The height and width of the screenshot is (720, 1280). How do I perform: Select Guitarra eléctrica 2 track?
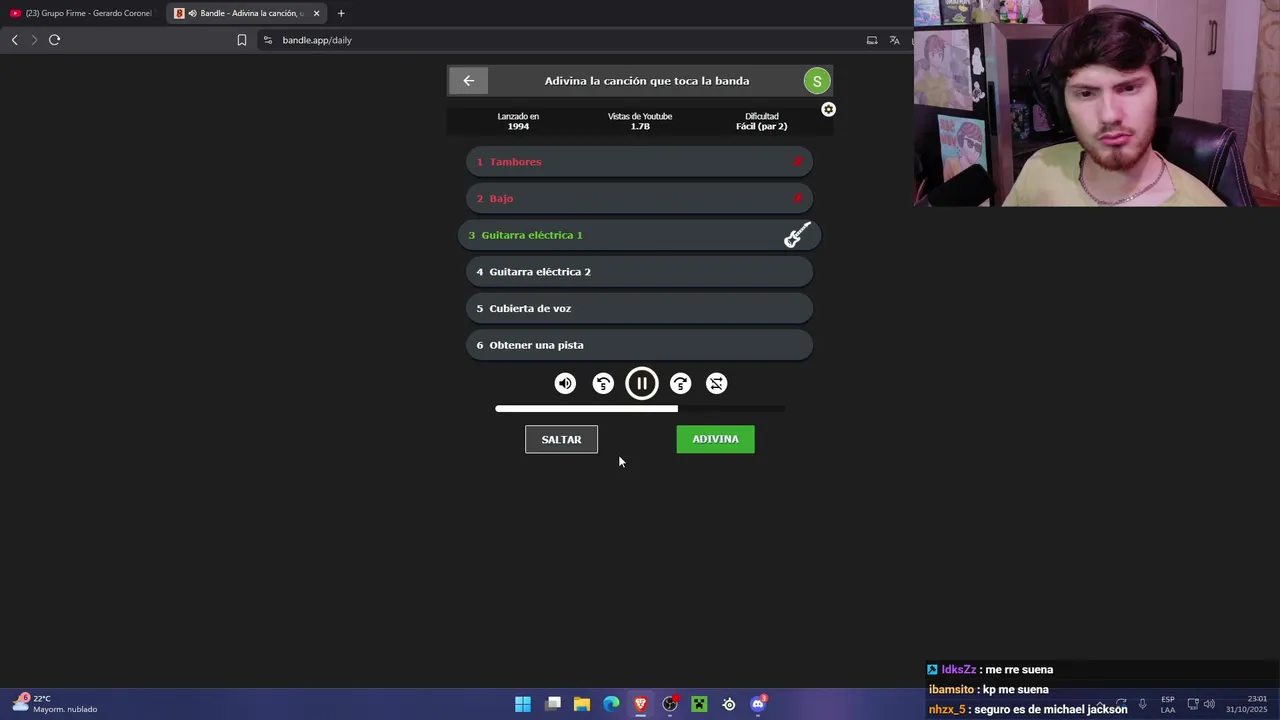point(639,272)
